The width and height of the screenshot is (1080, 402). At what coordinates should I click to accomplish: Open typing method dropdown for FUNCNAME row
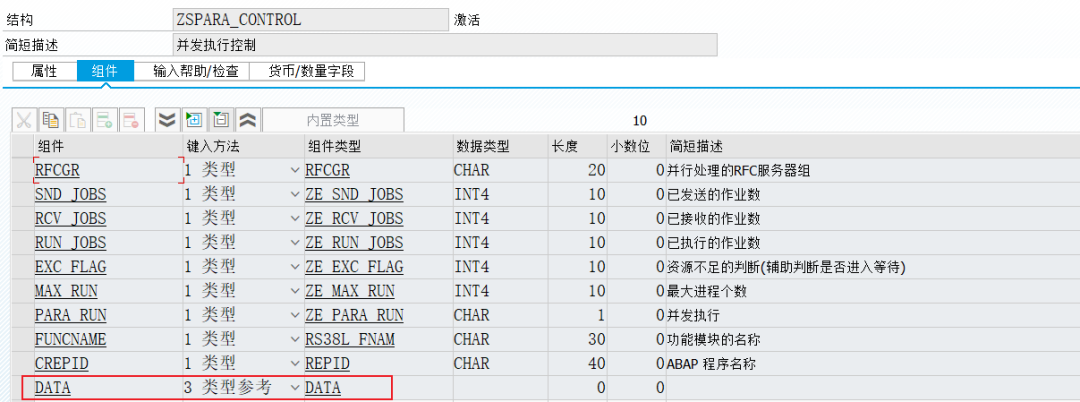[x=295, y=339]
